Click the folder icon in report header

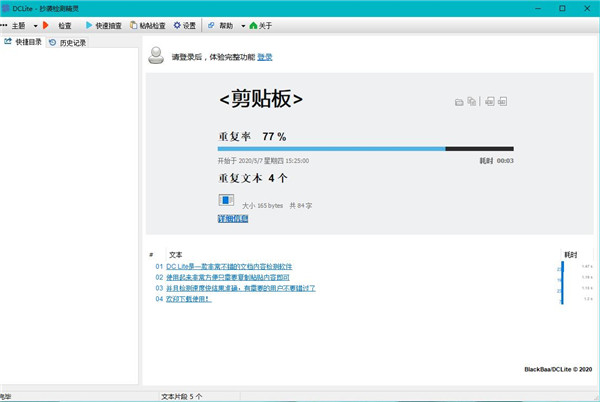(459, 102)
